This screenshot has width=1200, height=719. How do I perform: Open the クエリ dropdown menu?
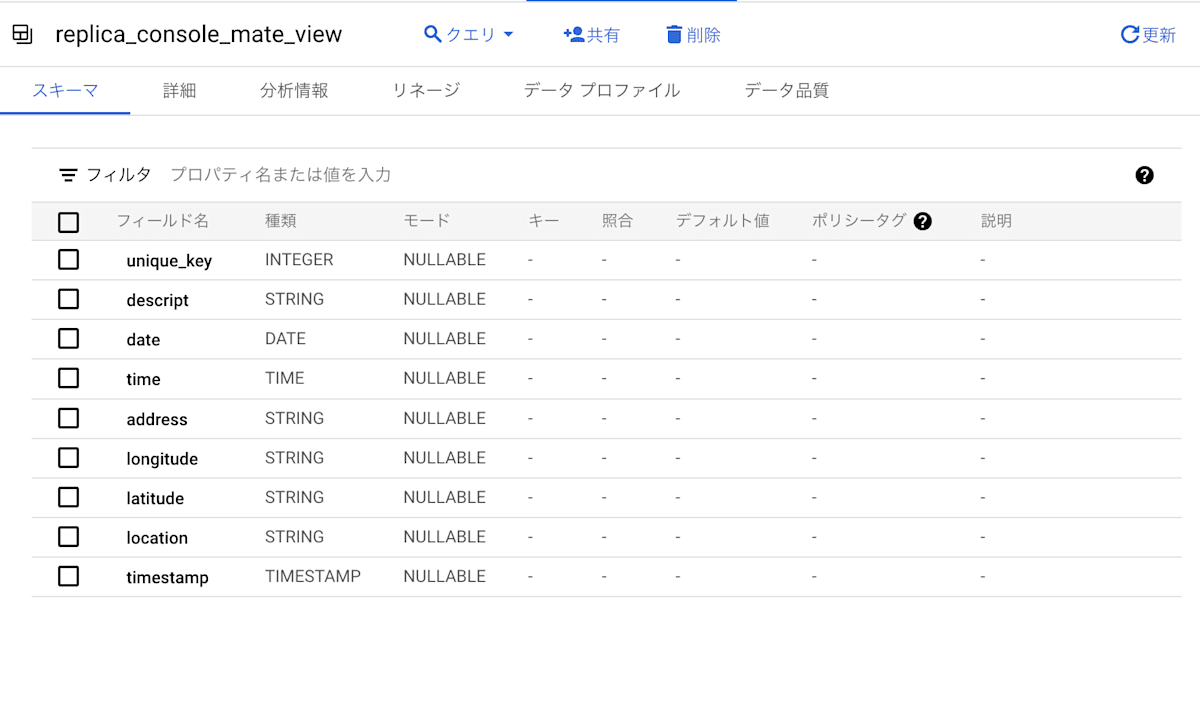(x=469, y=35)
